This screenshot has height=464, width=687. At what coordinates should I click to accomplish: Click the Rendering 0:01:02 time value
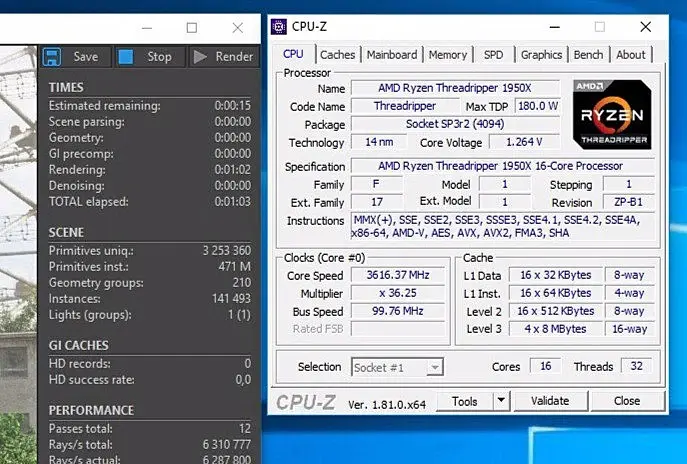click(x=233, y=170)
